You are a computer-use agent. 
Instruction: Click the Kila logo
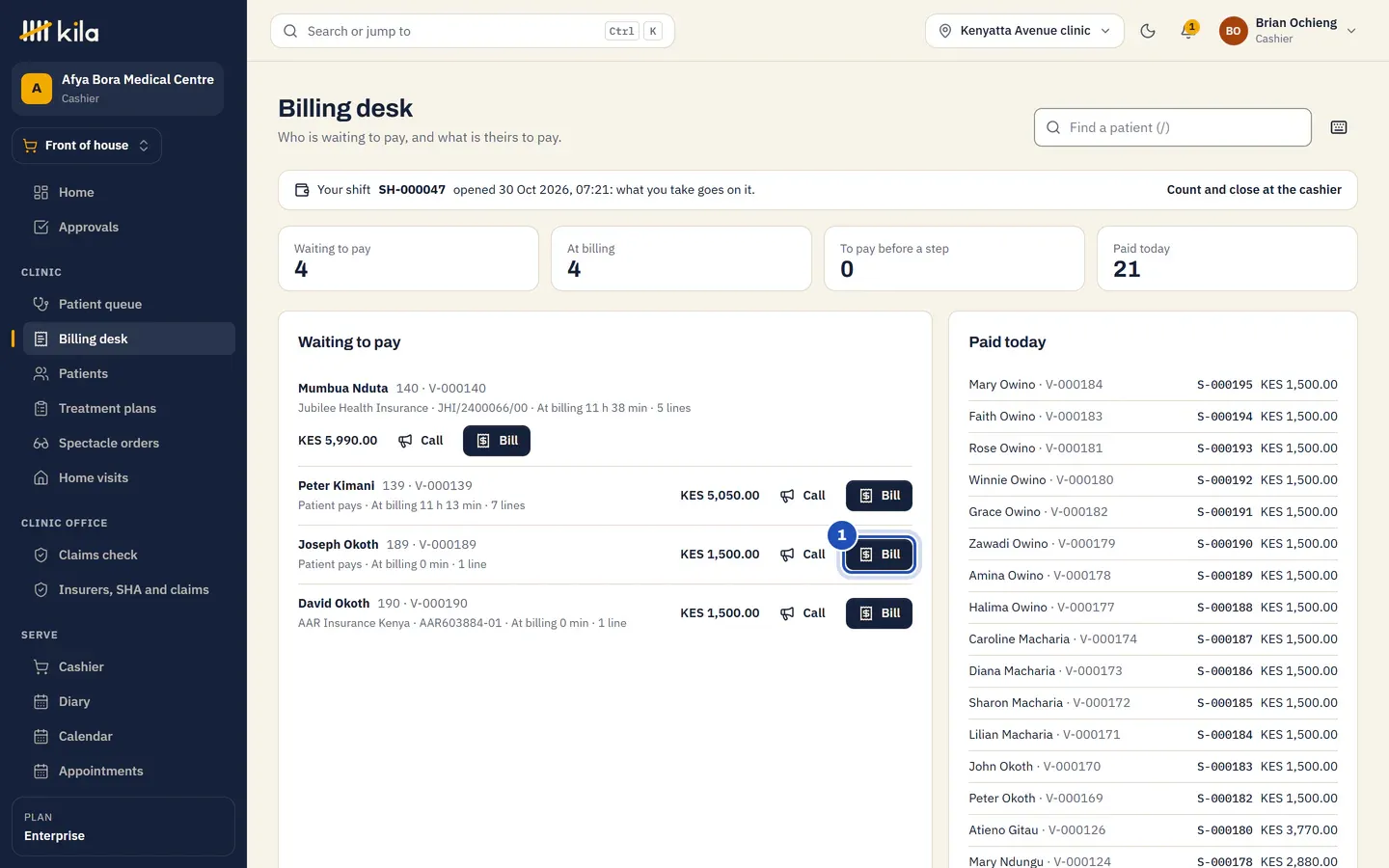point(59,31)
